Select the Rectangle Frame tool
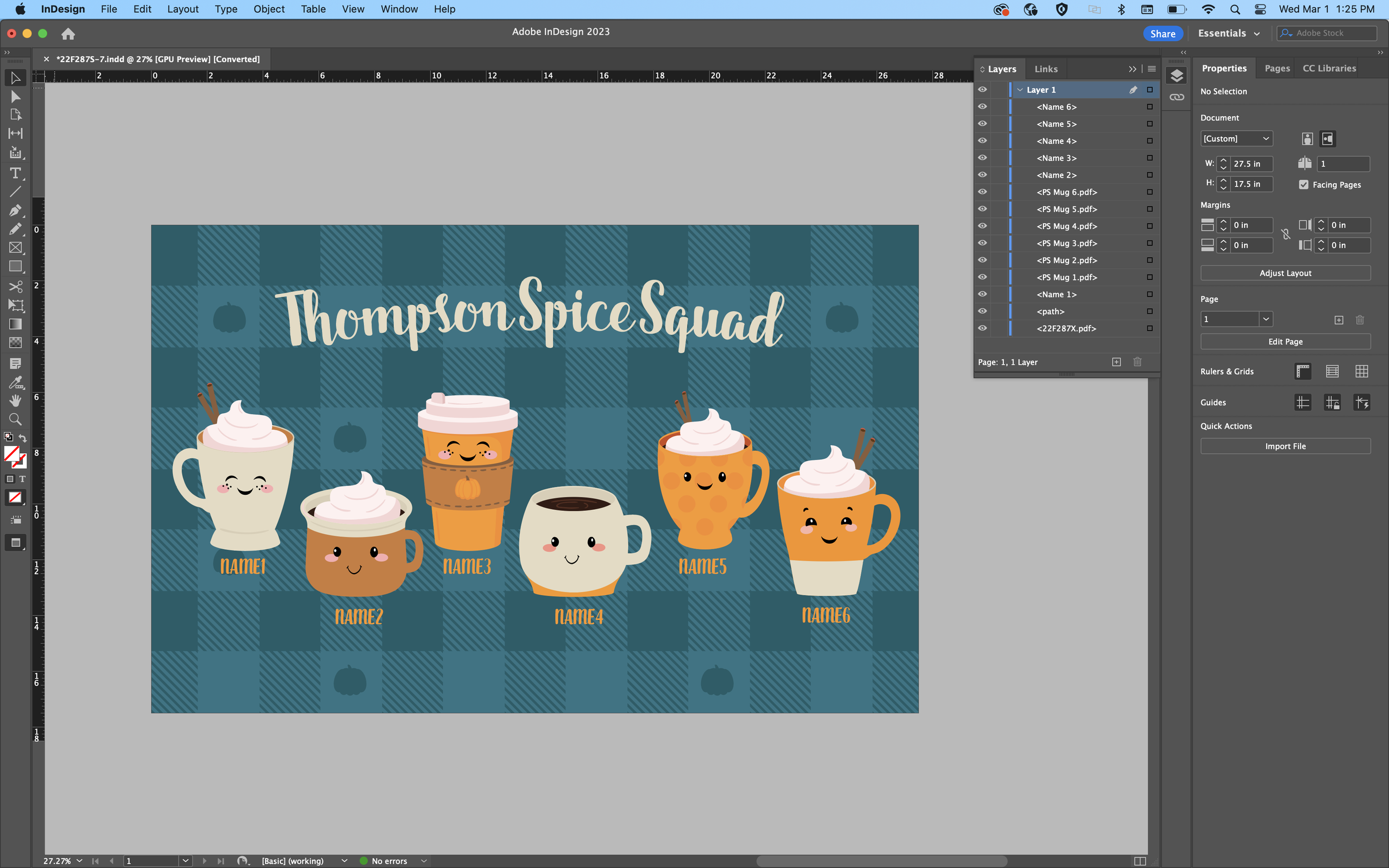This screenshot has height=868, width=1389. click(16, 248)
